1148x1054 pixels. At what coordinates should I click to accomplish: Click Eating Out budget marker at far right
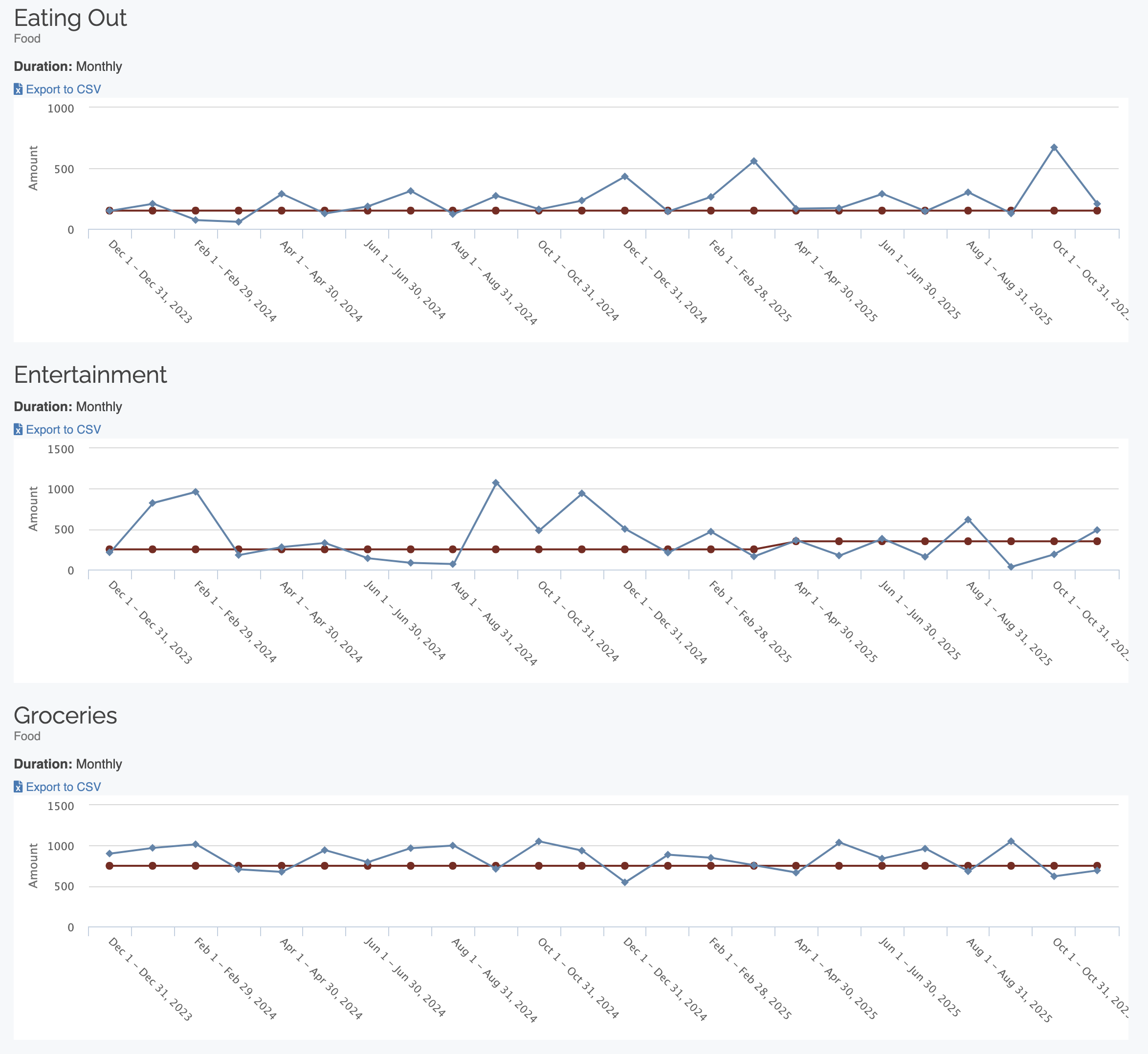coord(1097,210)
